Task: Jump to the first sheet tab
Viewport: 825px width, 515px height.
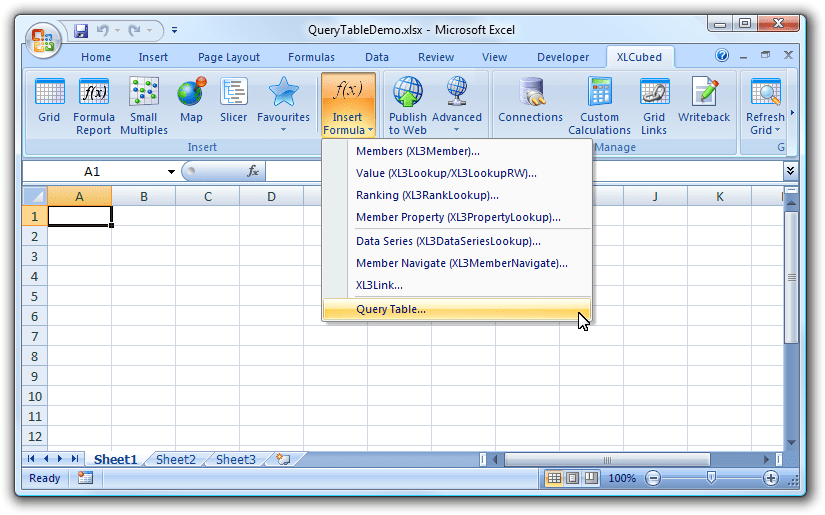Action: click(x=31, y=459)
